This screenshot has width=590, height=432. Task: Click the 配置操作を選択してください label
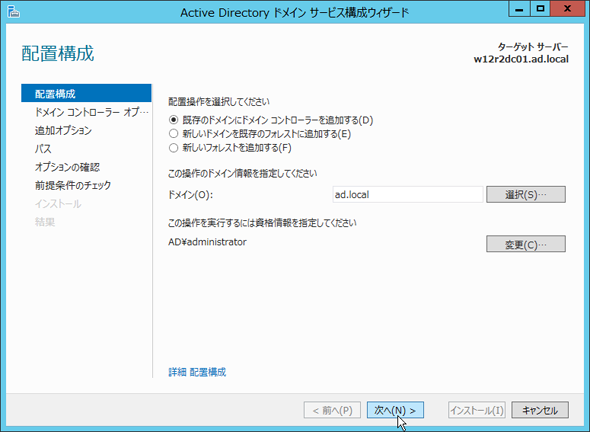coord(219,102)
